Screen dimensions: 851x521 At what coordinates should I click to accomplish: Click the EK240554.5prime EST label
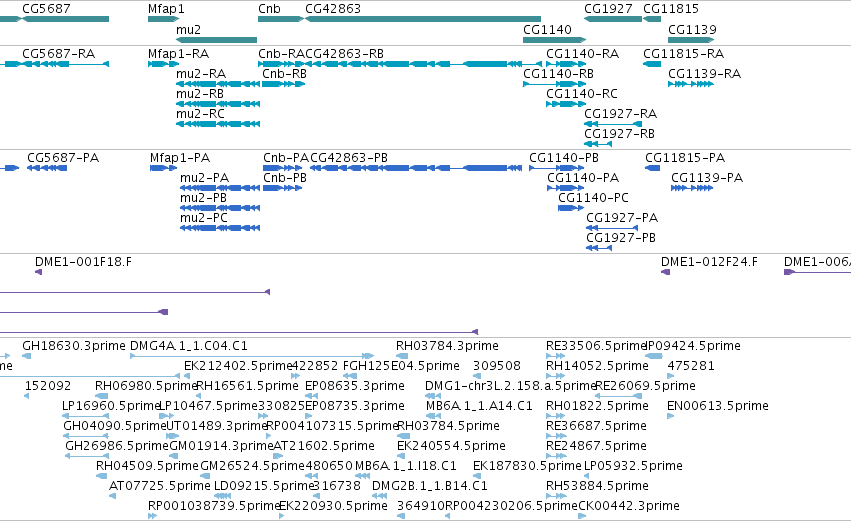[x=451, y=447]
